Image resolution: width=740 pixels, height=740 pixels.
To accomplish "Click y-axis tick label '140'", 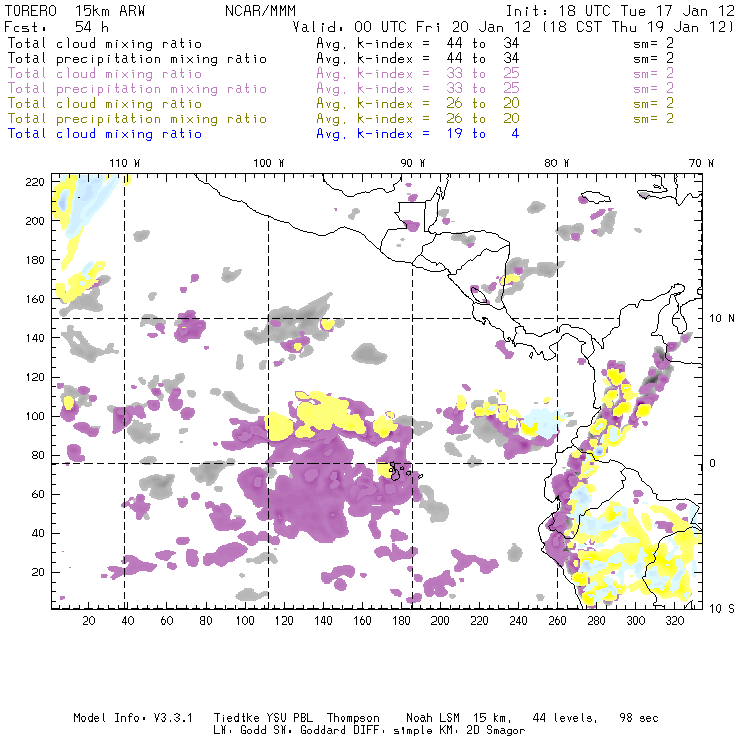I will (x=35, y=338).
